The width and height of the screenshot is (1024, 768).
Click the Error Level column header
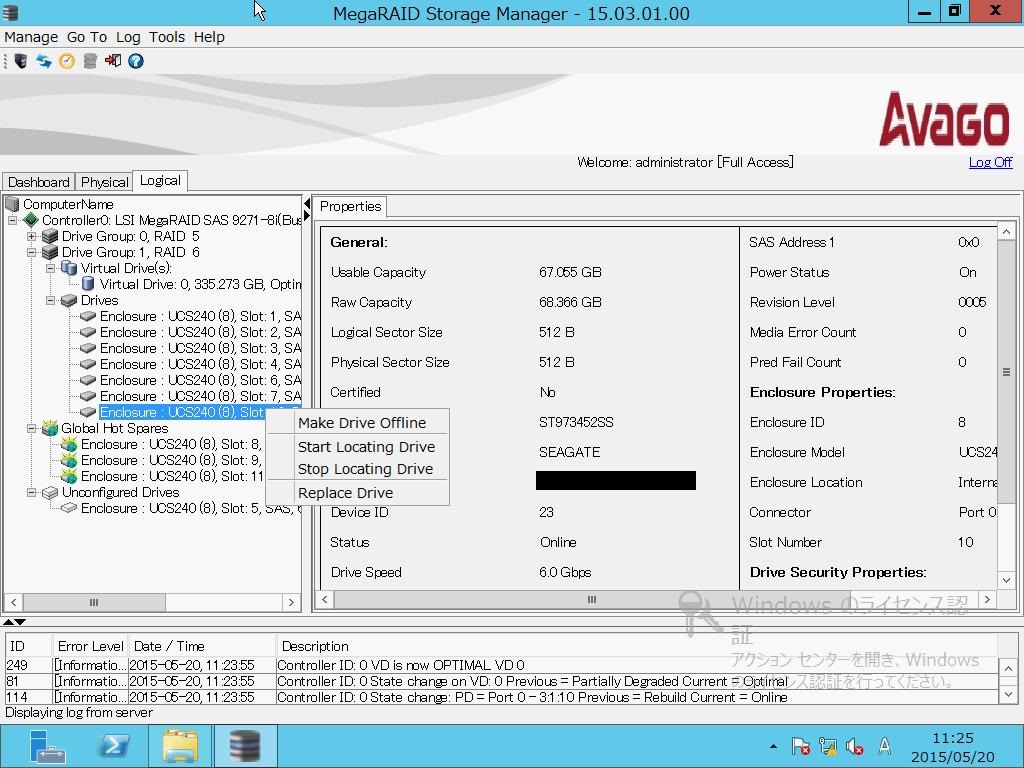coord(90,646)
